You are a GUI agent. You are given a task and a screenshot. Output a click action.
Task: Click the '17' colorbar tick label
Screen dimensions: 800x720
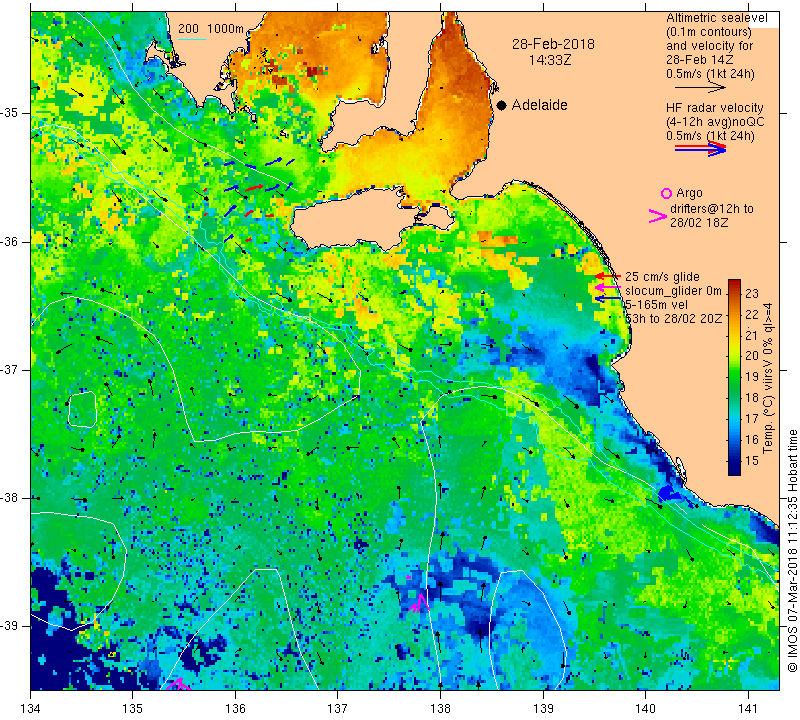point(752,418)
